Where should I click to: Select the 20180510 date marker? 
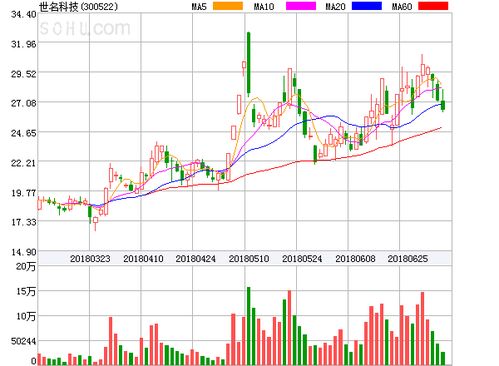coord(249,259)
